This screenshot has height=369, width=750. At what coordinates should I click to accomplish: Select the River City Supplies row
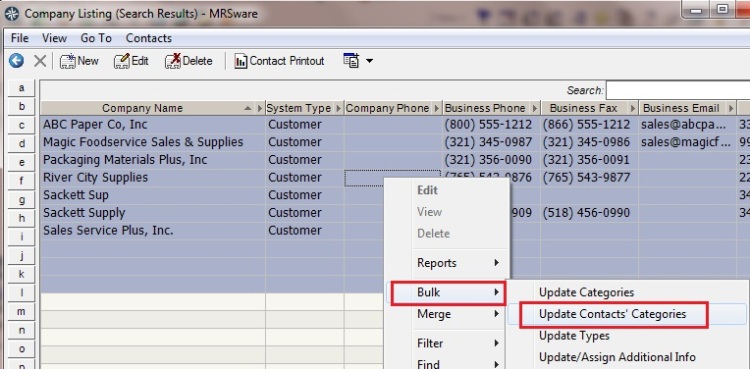[x=395, y=178]
